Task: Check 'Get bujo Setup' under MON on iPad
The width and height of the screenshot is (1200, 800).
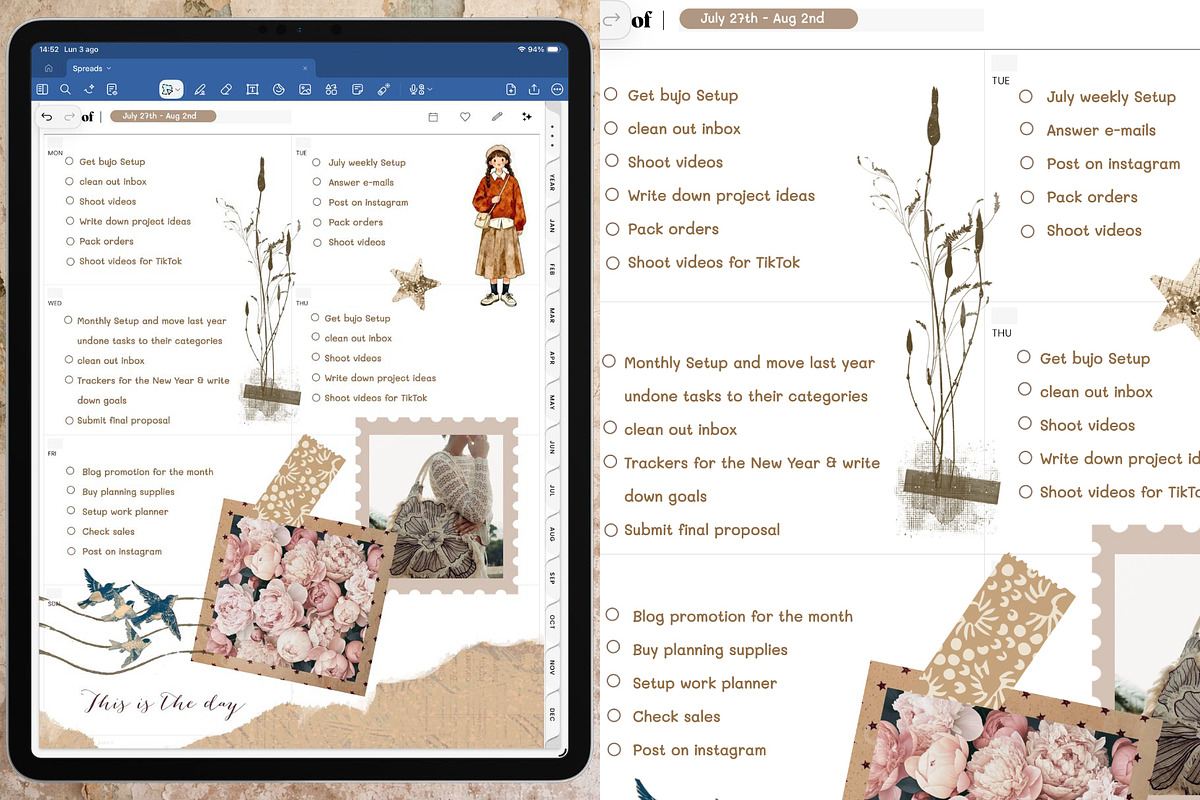Action: pos(69,161)
